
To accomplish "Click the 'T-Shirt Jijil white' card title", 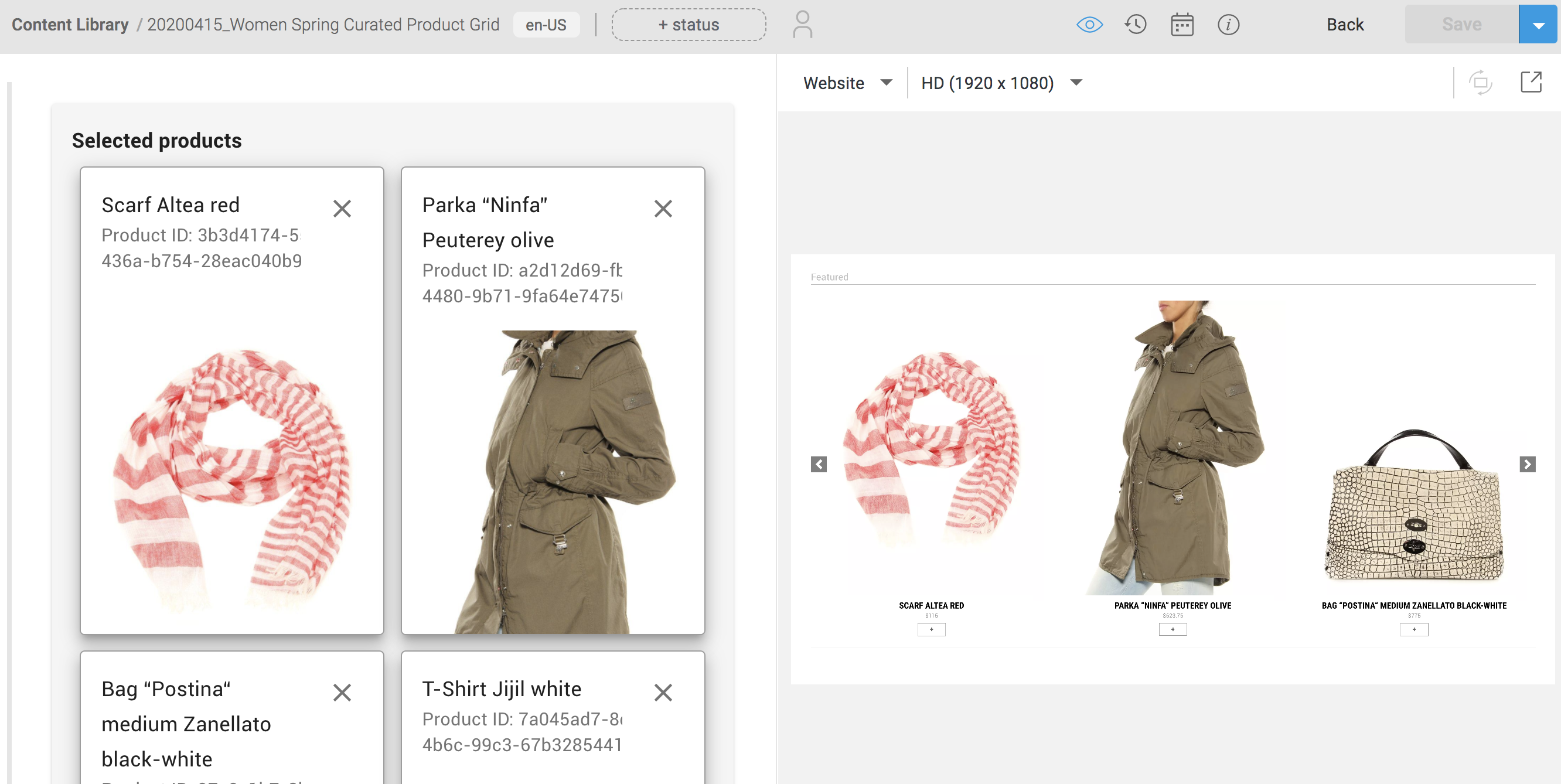I will click(x=502, y=689).
